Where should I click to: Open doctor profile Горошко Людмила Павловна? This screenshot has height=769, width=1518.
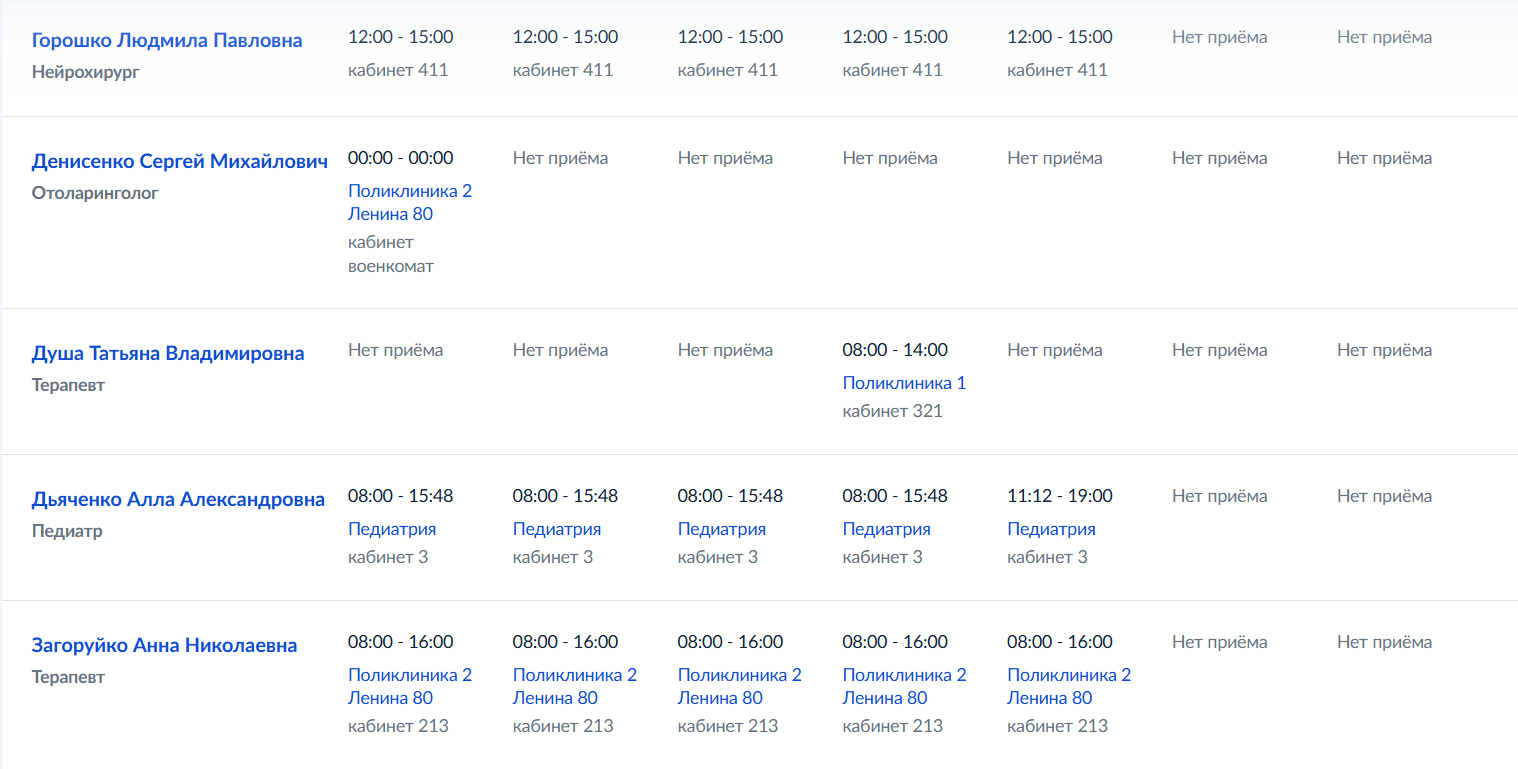[167, 40]
